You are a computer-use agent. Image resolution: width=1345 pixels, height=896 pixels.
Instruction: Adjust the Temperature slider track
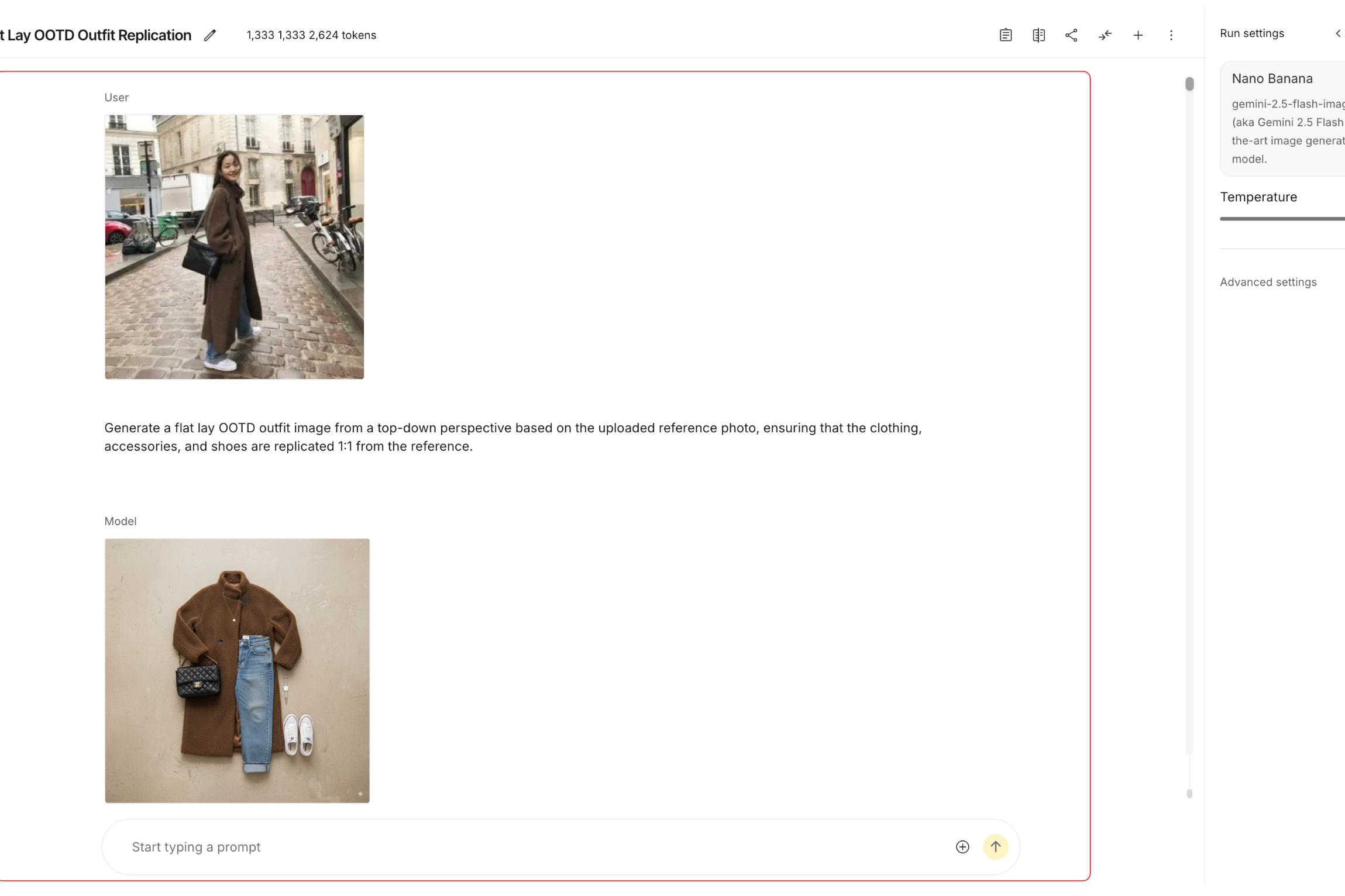(x=1281, y=219)
